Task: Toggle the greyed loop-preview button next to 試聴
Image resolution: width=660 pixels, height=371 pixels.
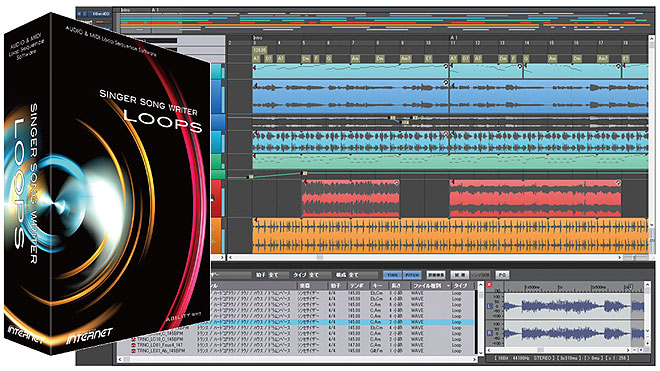Action: pos(480,275)
